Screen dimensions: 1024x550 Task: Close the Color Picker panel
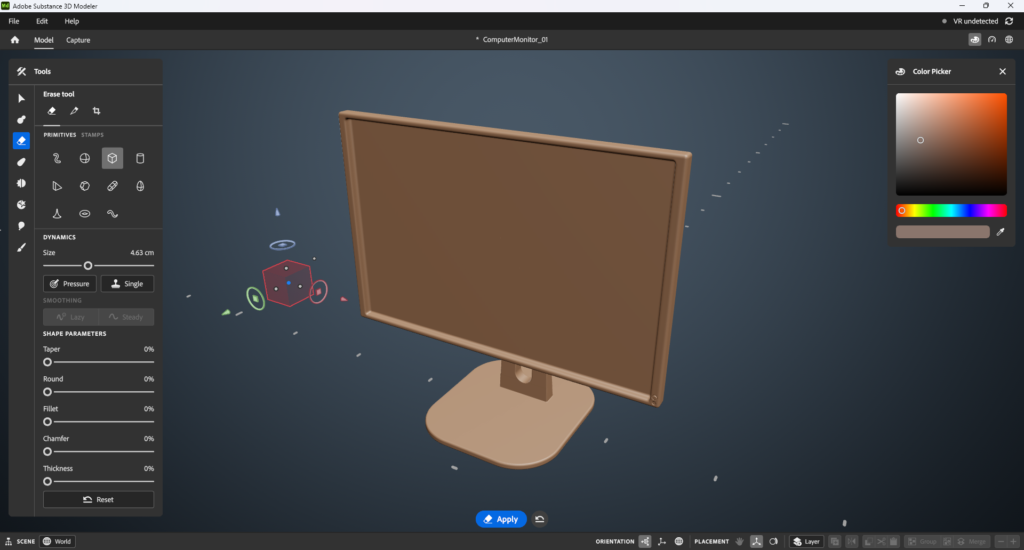1002,72
